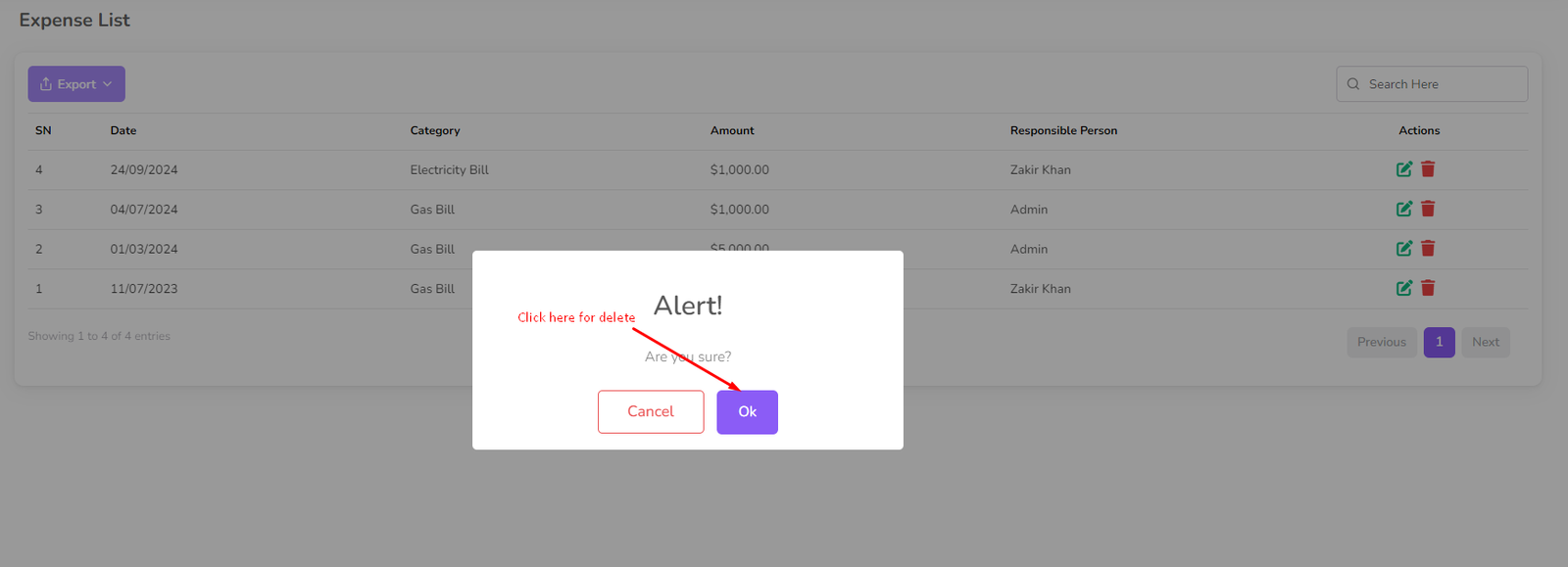Click the delete trash icon for Electricity Bill

tap(1428, 169)
